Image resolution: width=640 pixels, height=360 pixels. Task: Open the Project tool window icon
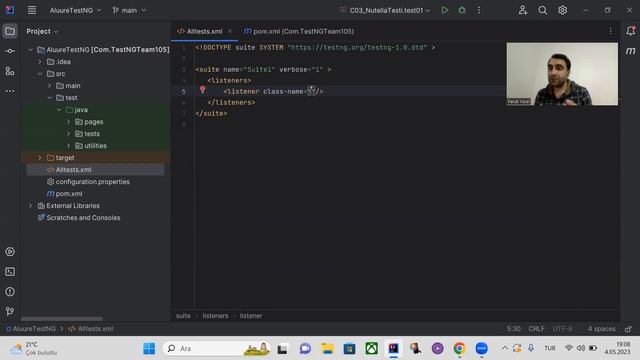[10, 31]
